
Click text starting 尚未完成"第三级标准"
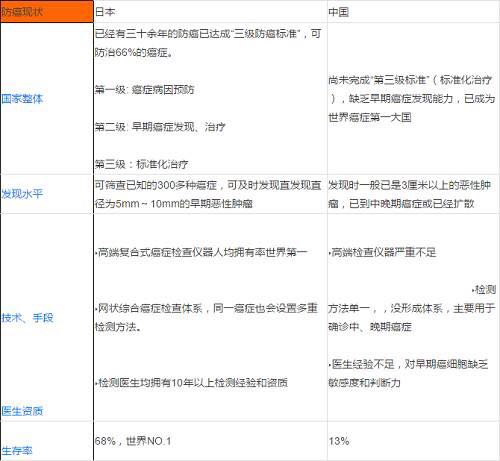tap(412, 99)
